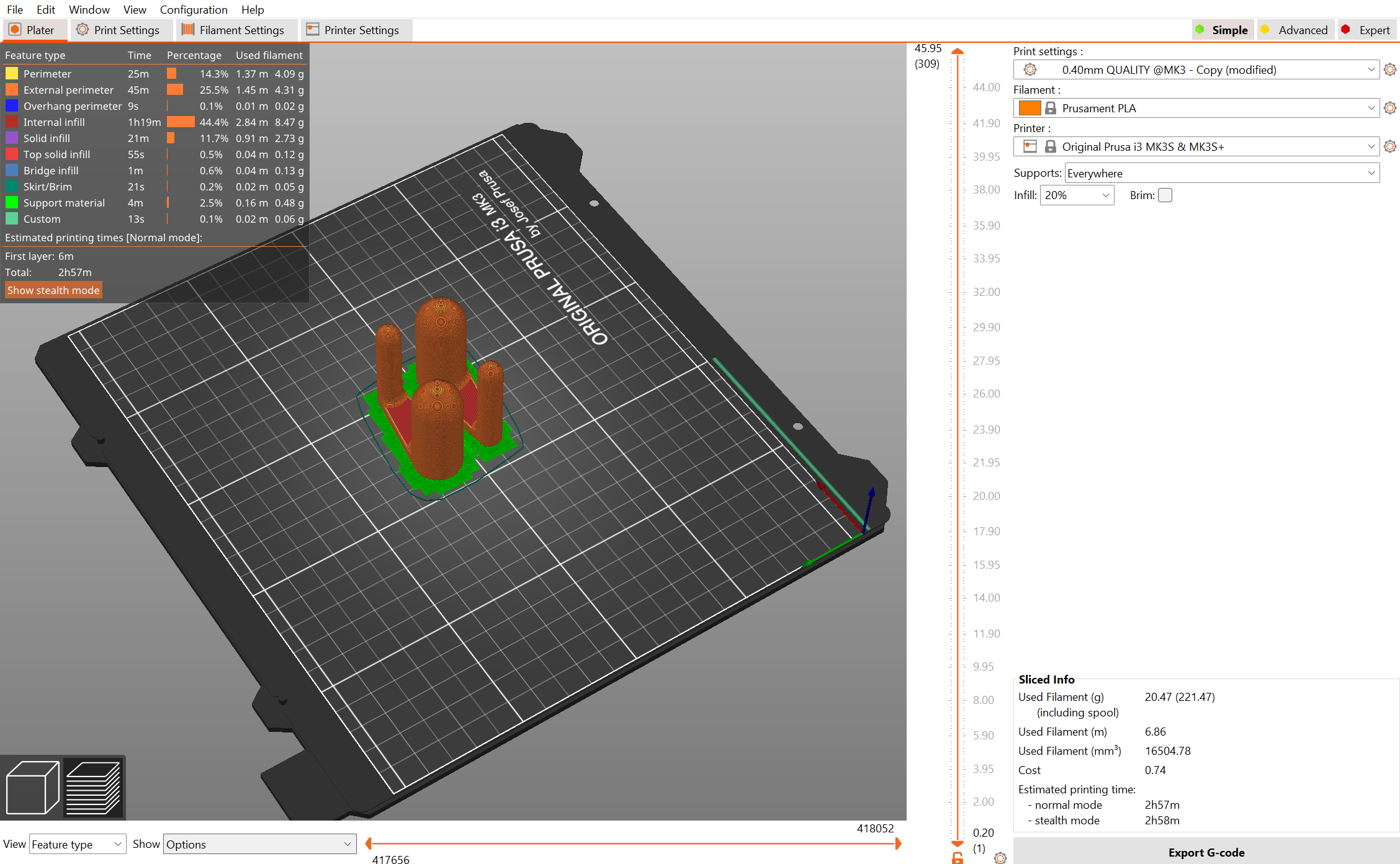
Task: Click gear icon next to Printer preset
Action: pyautogui.click(x=1390, y=146)
